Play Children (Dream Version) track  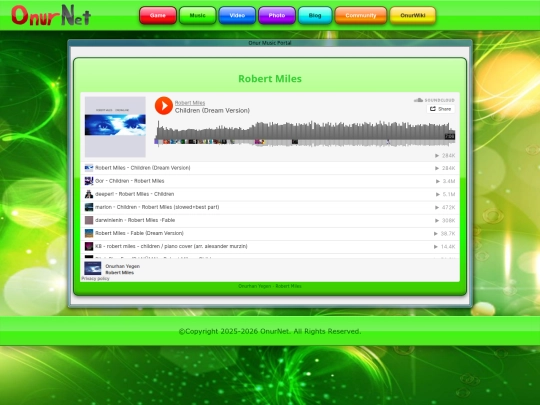point(164,105)
